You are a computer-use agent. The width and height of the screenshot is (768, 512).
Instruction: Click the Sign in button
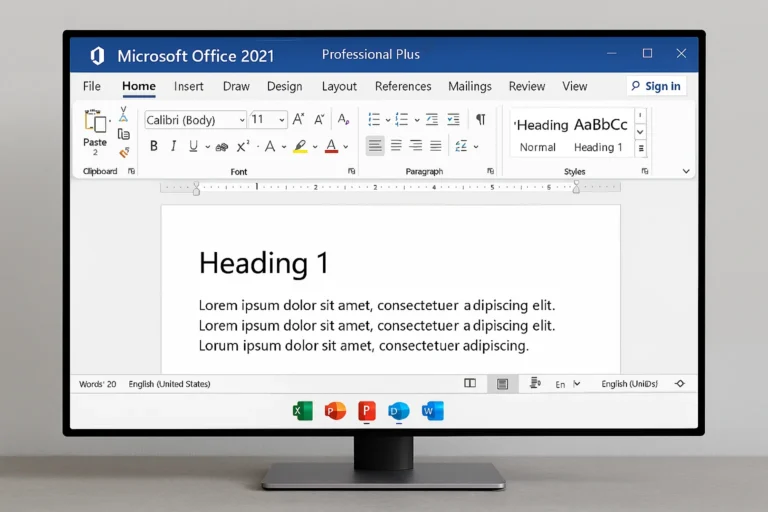[656, 86]
